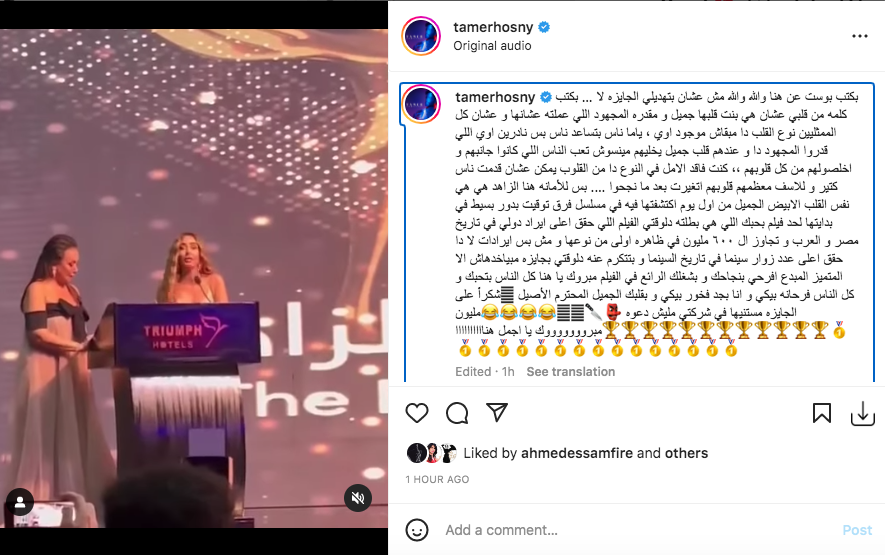Share post with paper plane icon
Screen dimensions: 885x555
497,413
